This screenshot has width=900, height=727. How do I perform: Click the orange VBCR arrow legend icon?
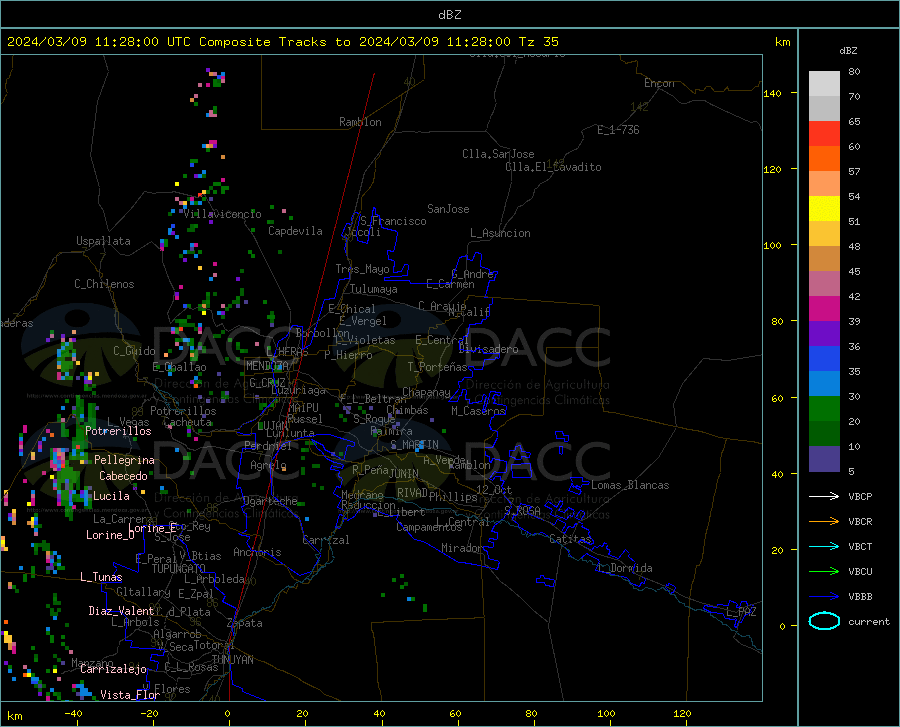pyautogui.click(x=824, y=522)
